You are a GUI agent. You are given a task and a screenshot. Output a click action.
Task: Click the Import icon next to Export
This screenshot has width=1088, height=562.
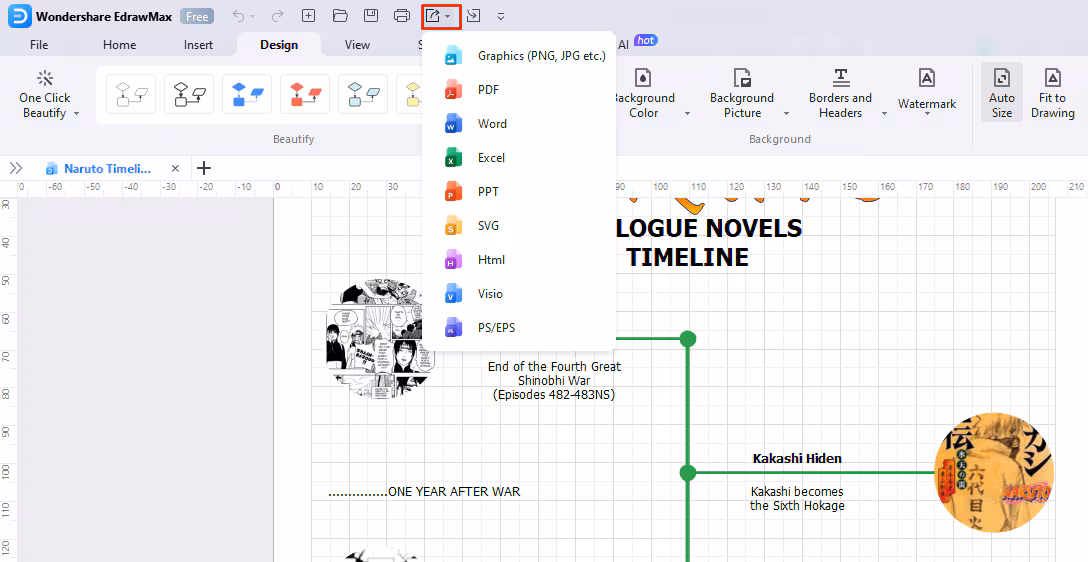click(473, 16)
